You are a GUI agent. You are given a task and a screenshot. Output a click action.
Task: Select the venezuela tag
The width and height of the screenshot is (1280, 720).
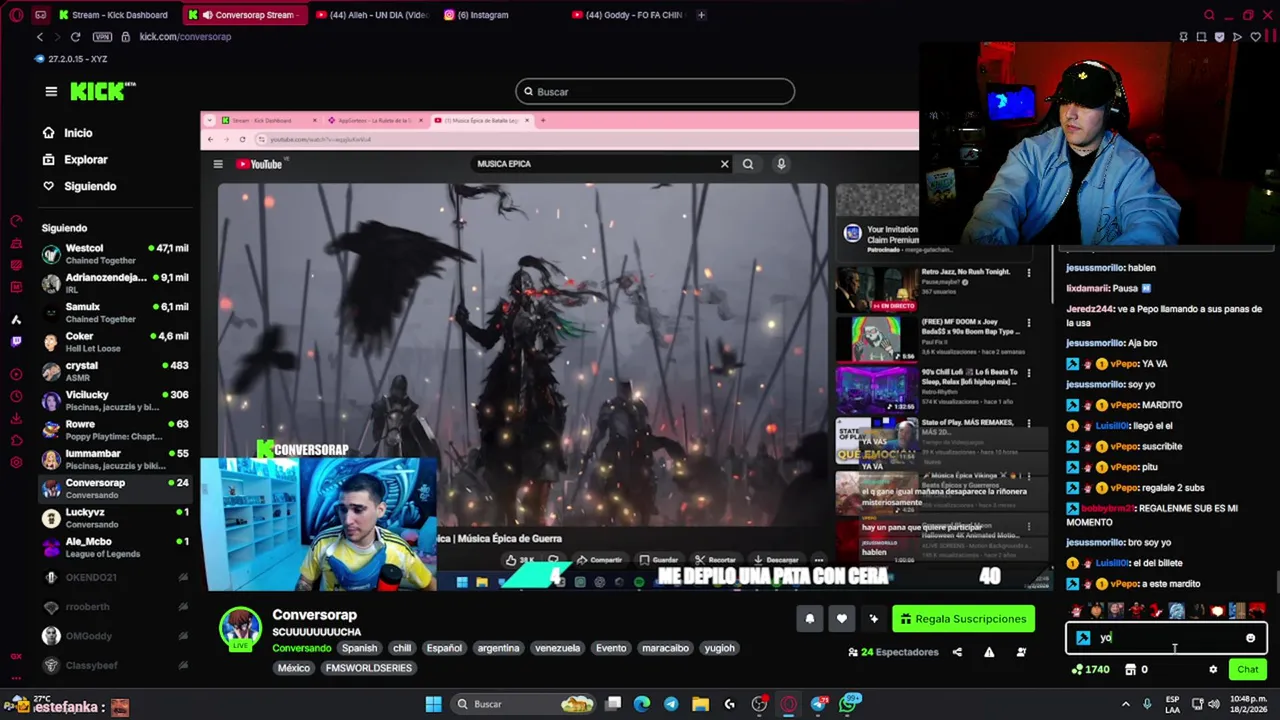557,648
